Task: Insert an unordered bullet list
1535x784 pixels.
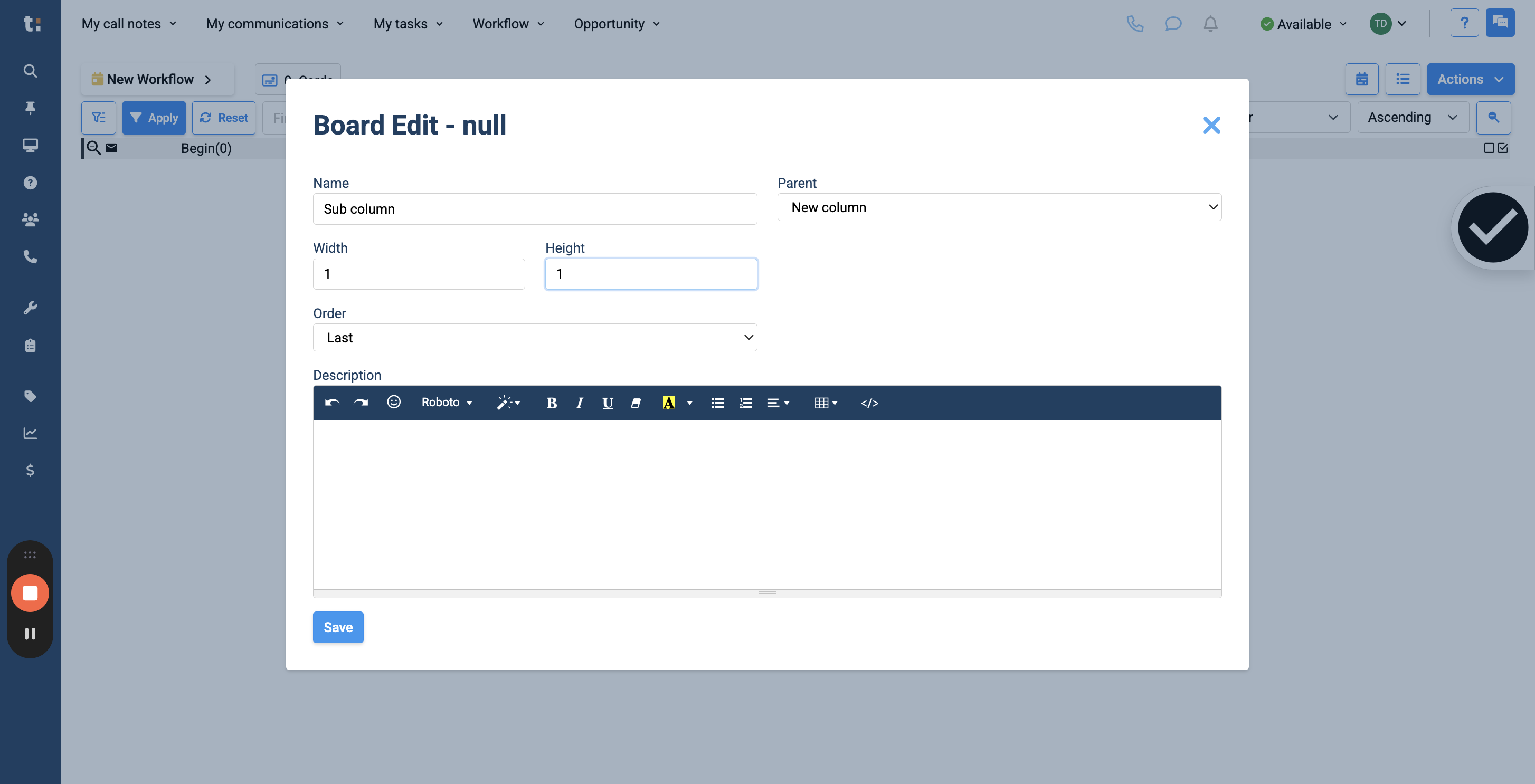Action: coord(717,403)
